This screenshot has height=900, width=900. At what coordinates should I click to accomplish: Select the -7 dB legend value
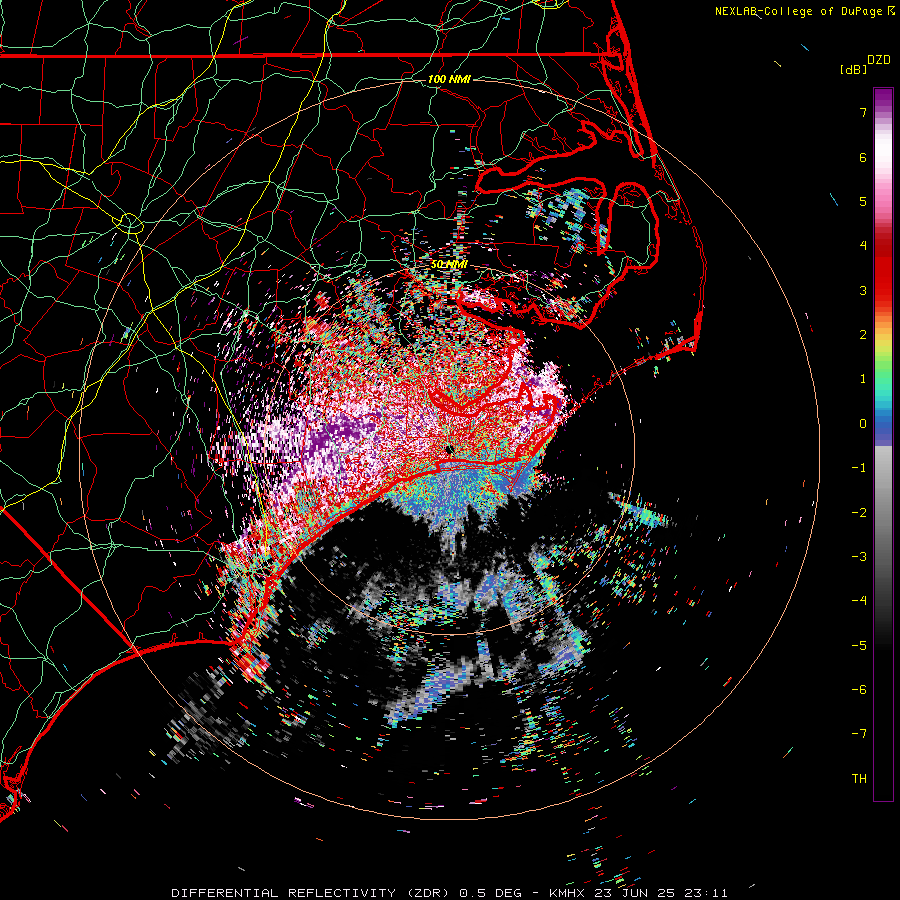point(859,734)
